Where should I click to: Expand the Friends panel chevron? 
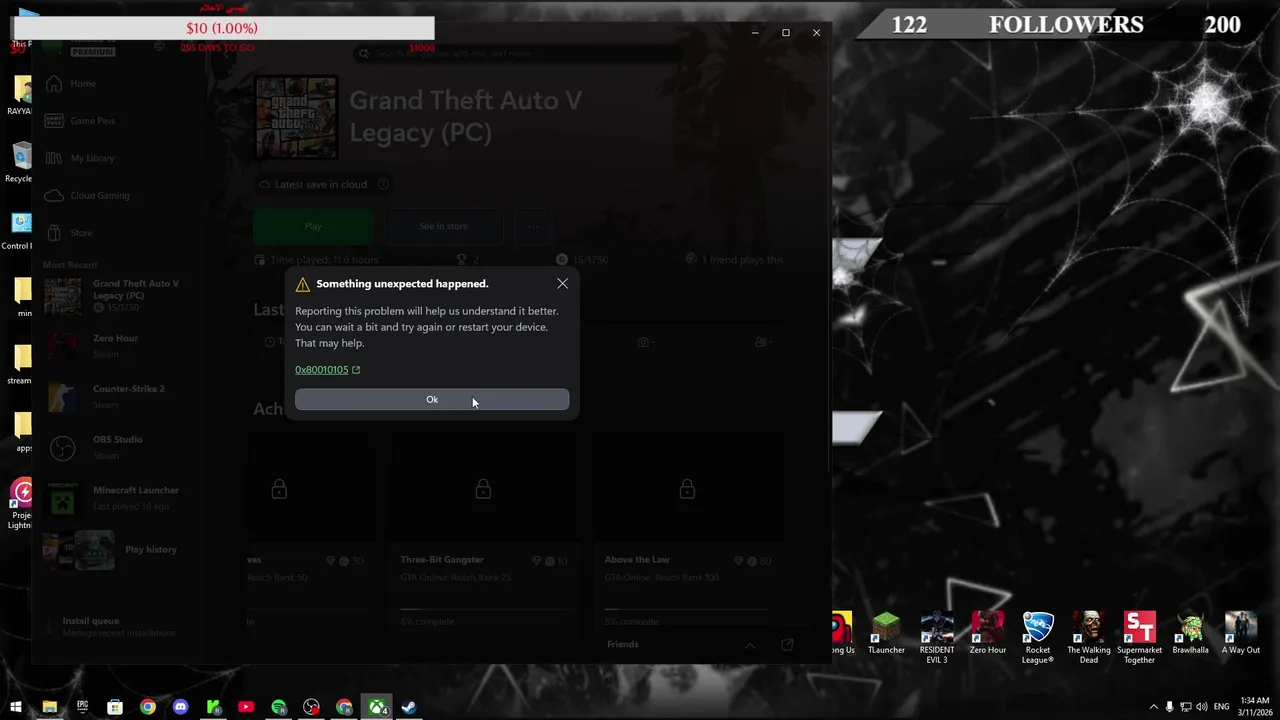749,645
